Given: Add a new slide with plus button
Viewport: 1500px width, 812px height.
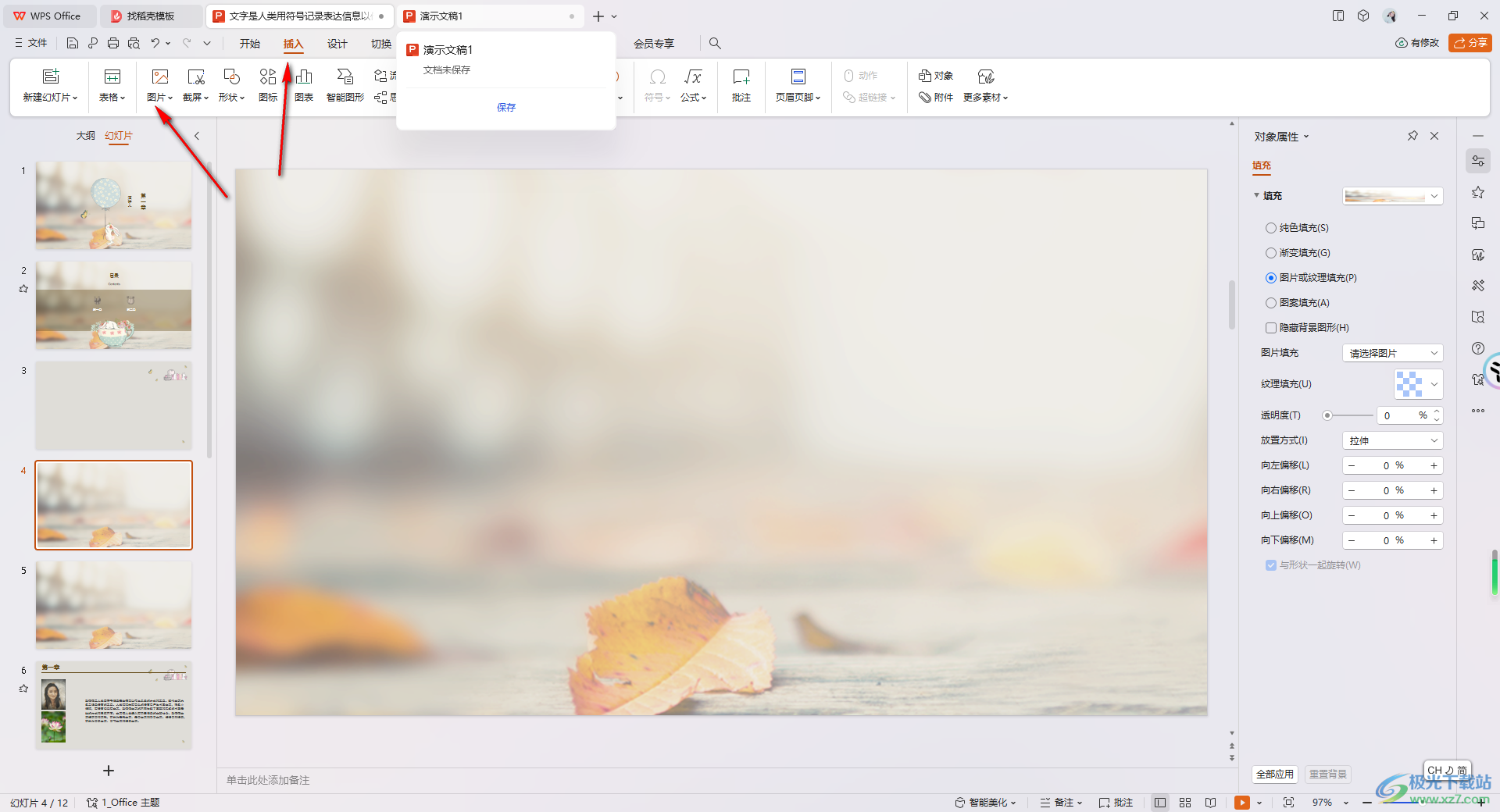Looking at the screenshot, I should tap(109, 771).
